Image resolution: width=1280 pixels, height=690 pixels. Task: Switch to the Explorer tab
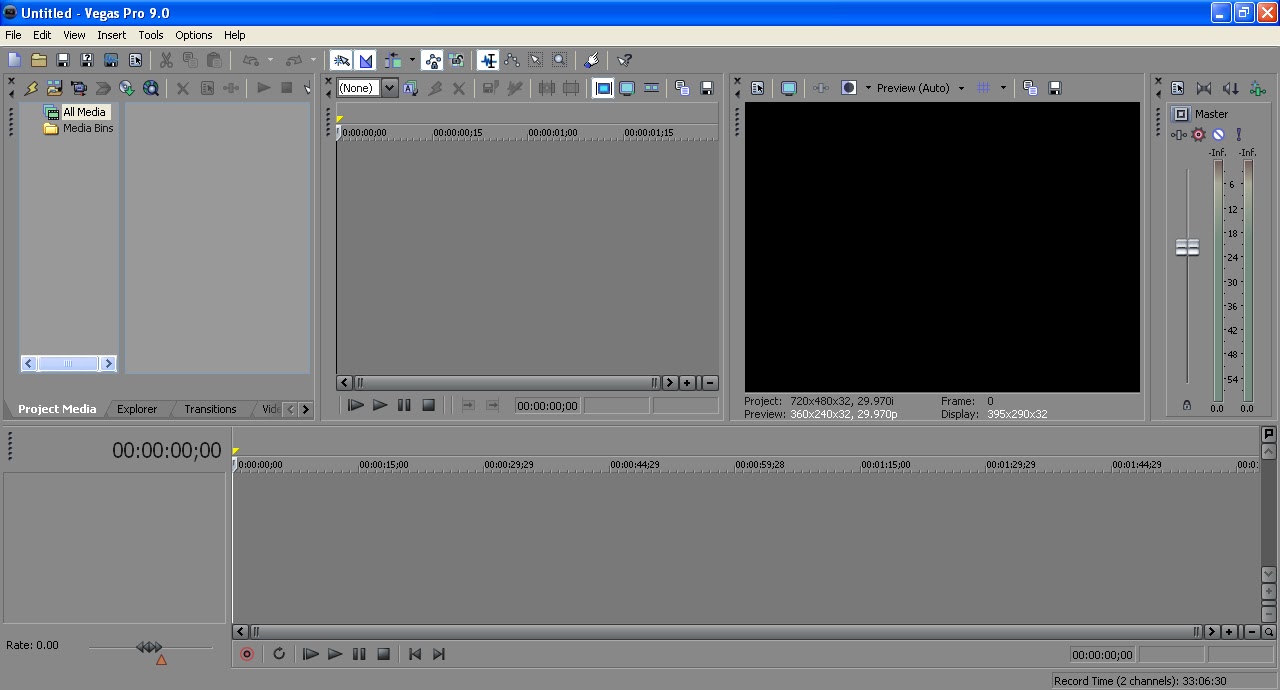(137, 409)
